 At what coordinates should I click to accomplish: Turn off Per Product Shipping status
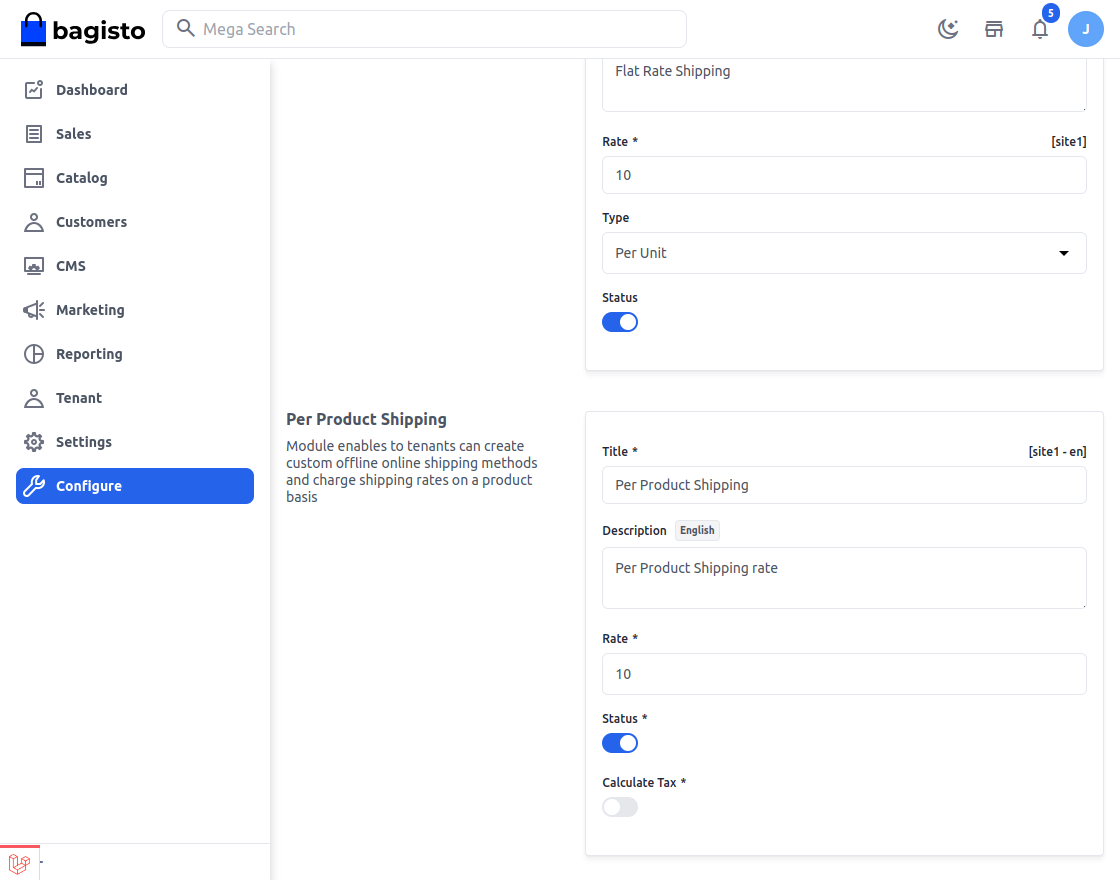620,743
